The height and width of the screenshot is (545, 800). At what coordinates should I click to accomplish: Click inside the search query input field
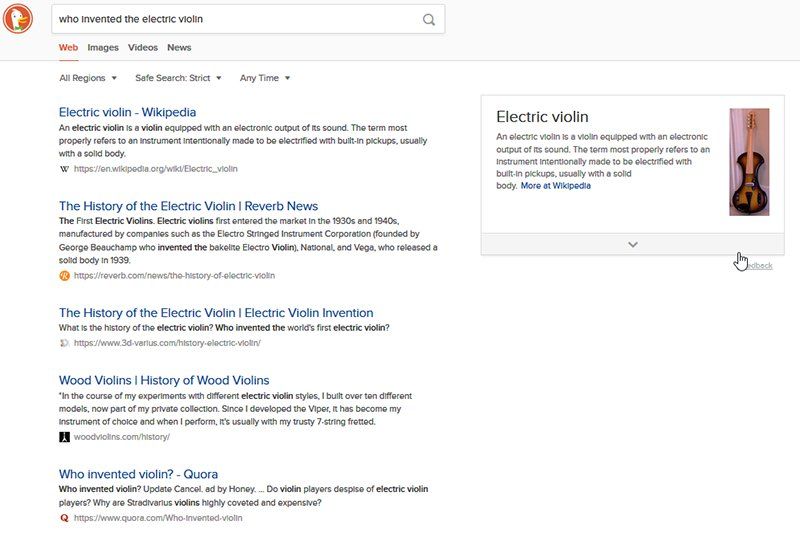click(x=235, y=19)
